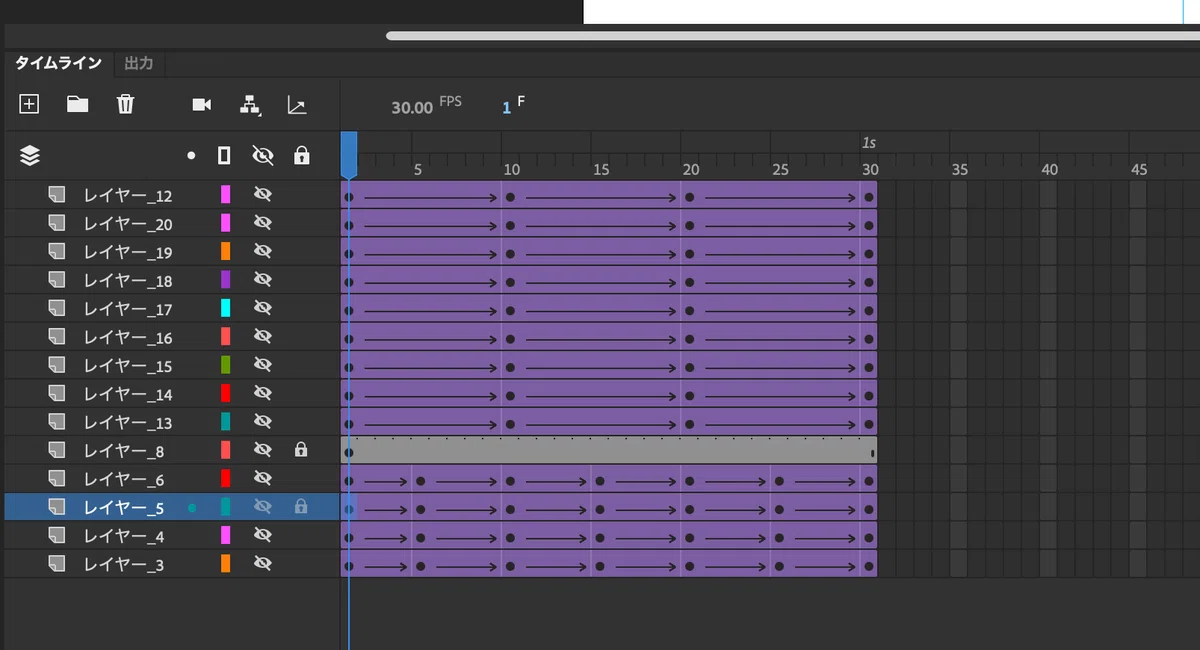Toggle layer parenting view icon
Viewport: 1200px width, 650px height.
pyautogui.click(x=250, y=104)
